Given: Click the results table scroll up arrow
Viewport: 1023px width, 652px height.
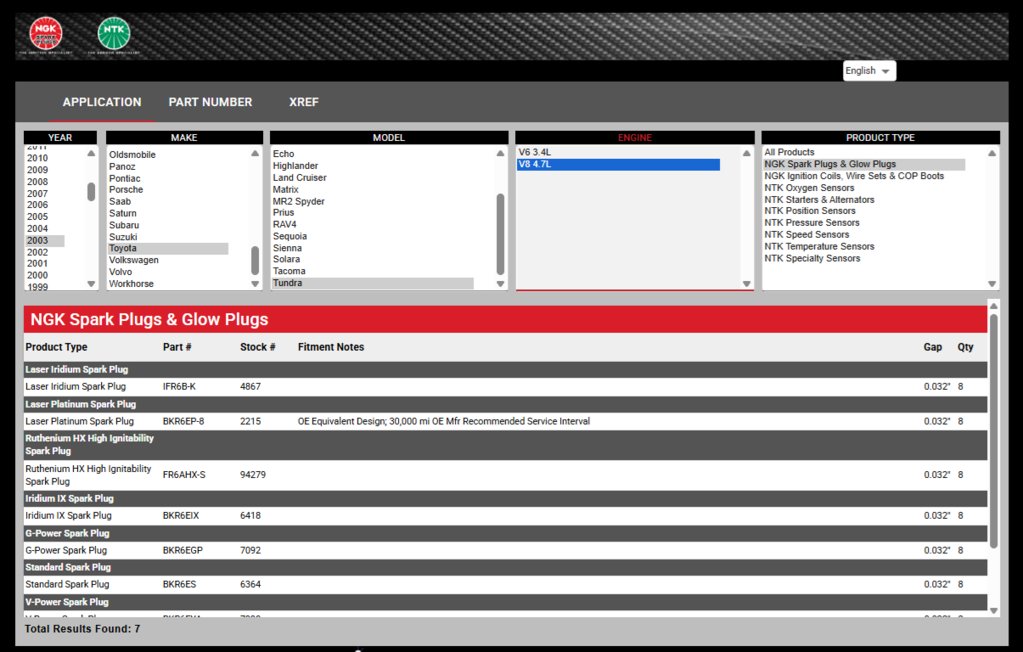Looking at the screenshot, I should 994,306.
